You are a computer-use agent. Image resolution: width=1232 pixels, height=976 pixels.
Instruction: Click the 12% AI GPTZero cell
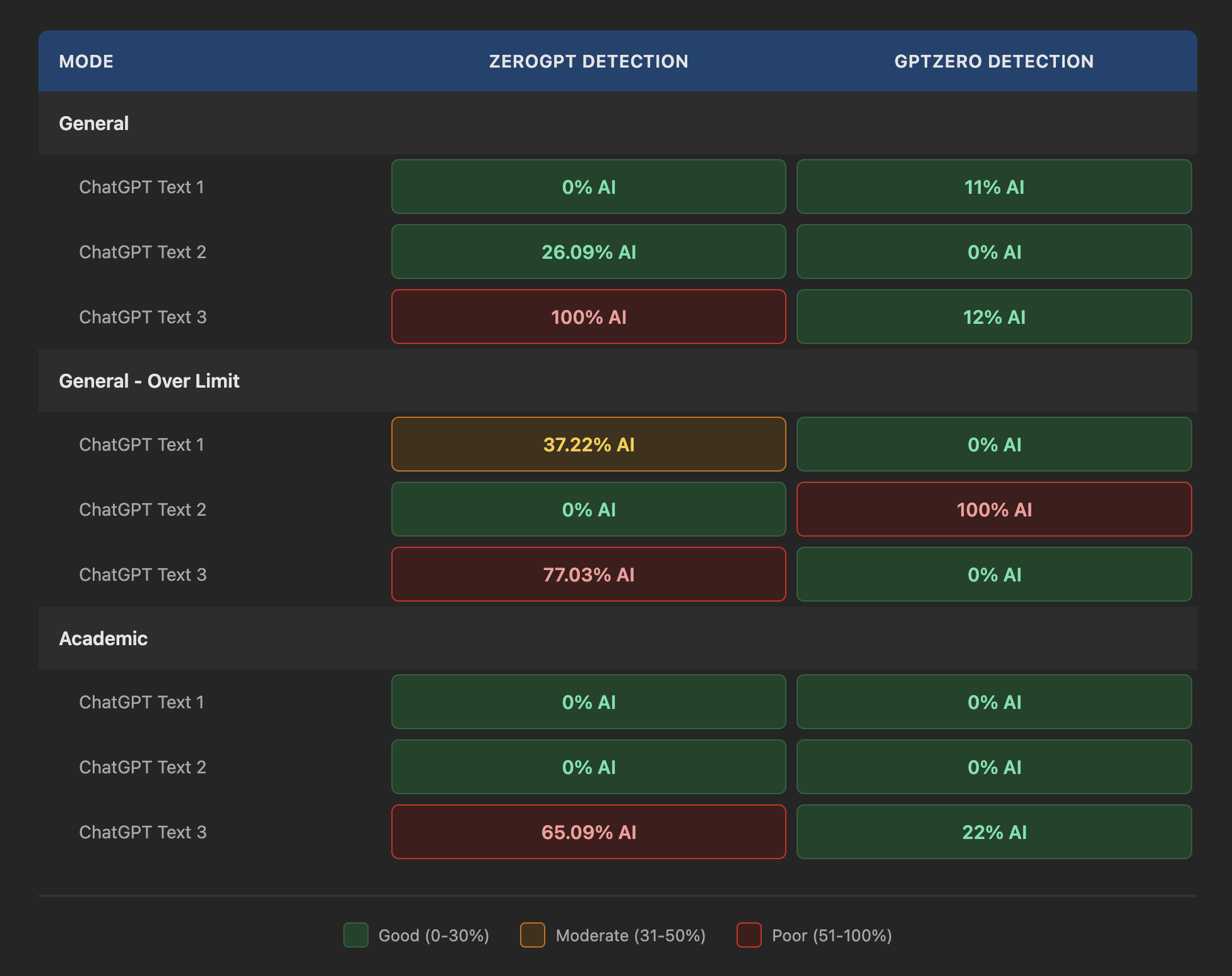click(x=993, y=317)
